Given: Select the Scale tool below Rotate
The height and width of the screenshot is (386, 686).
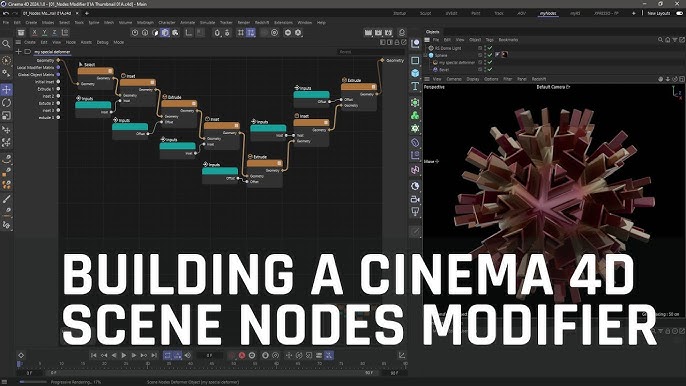Looking at the screenshot, I should [7, 116].
